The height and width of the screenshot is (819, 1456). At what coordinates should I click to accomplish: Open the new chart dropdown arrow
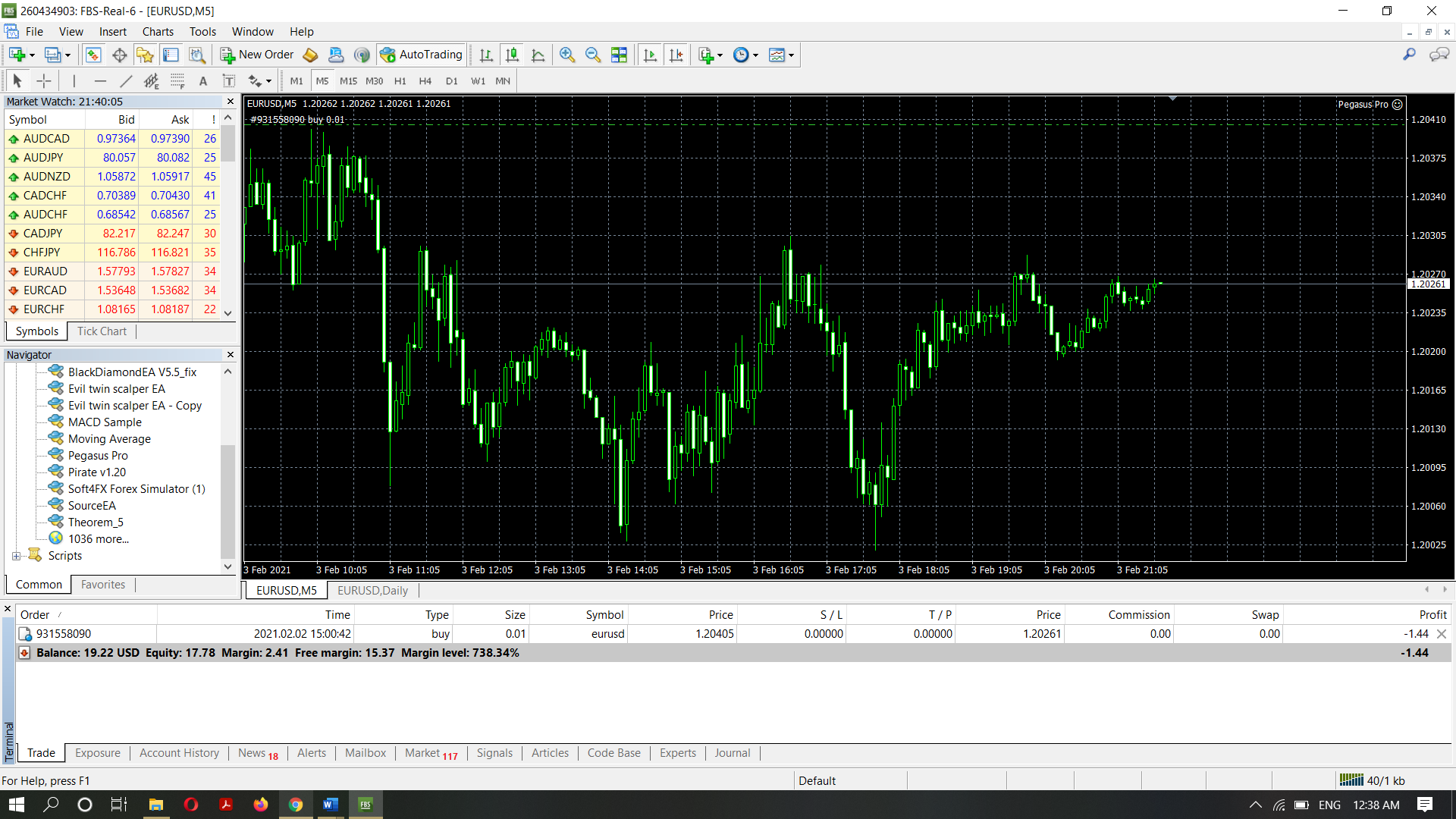[x=32, y=55]
